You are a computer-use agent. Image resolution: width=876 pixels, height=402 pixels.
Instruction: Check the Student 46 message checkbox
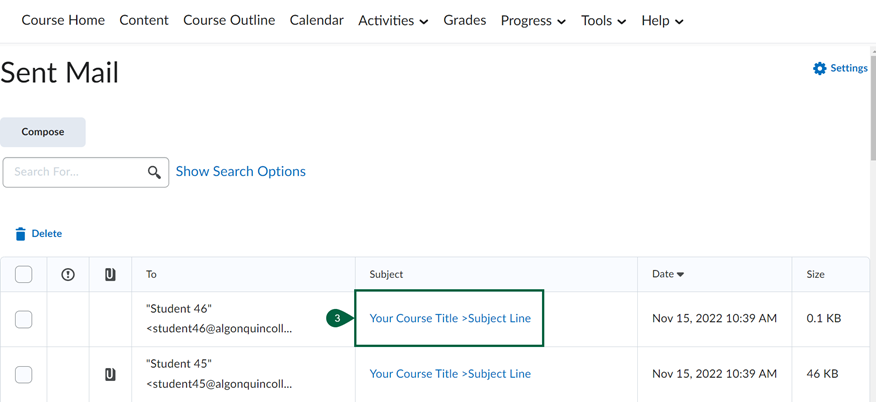(x=23, y=319)
